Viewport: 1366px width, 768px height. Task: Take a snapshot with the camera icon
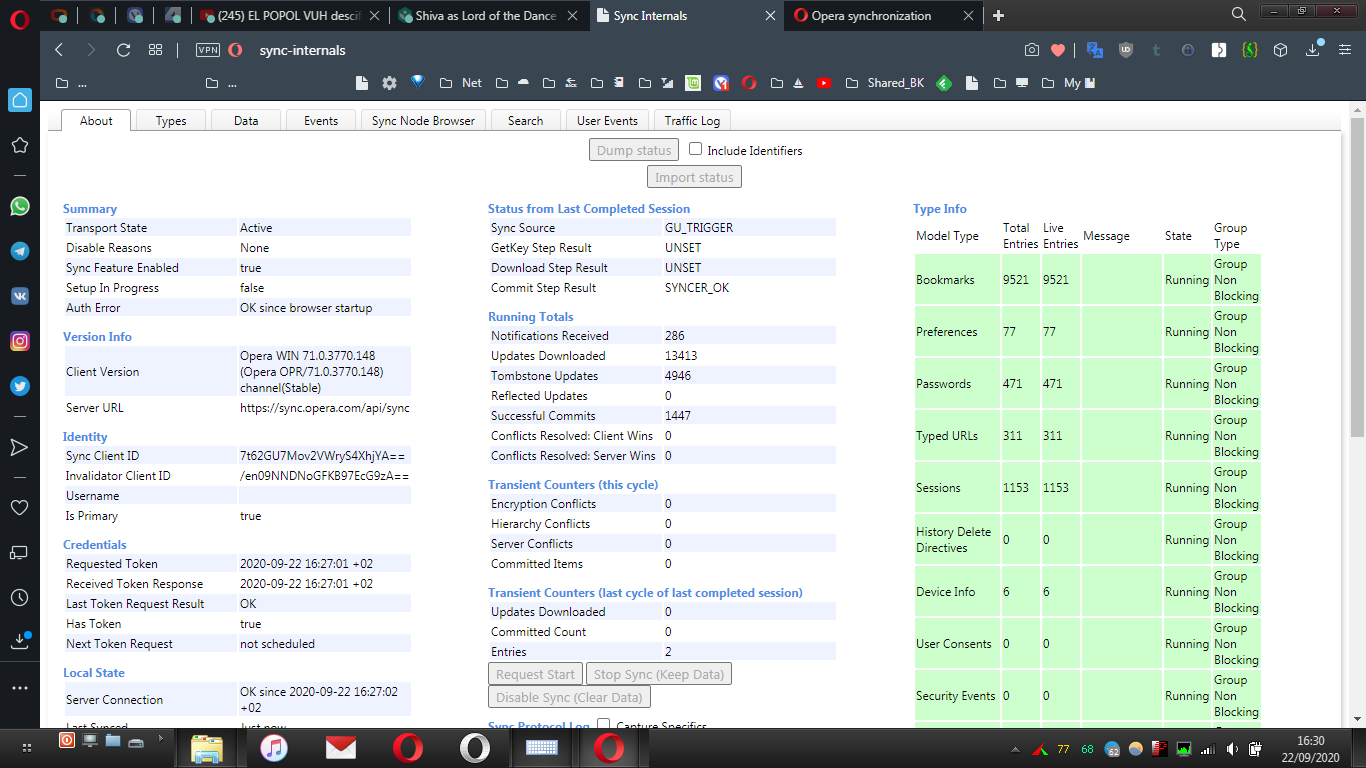coord(1032,50)
